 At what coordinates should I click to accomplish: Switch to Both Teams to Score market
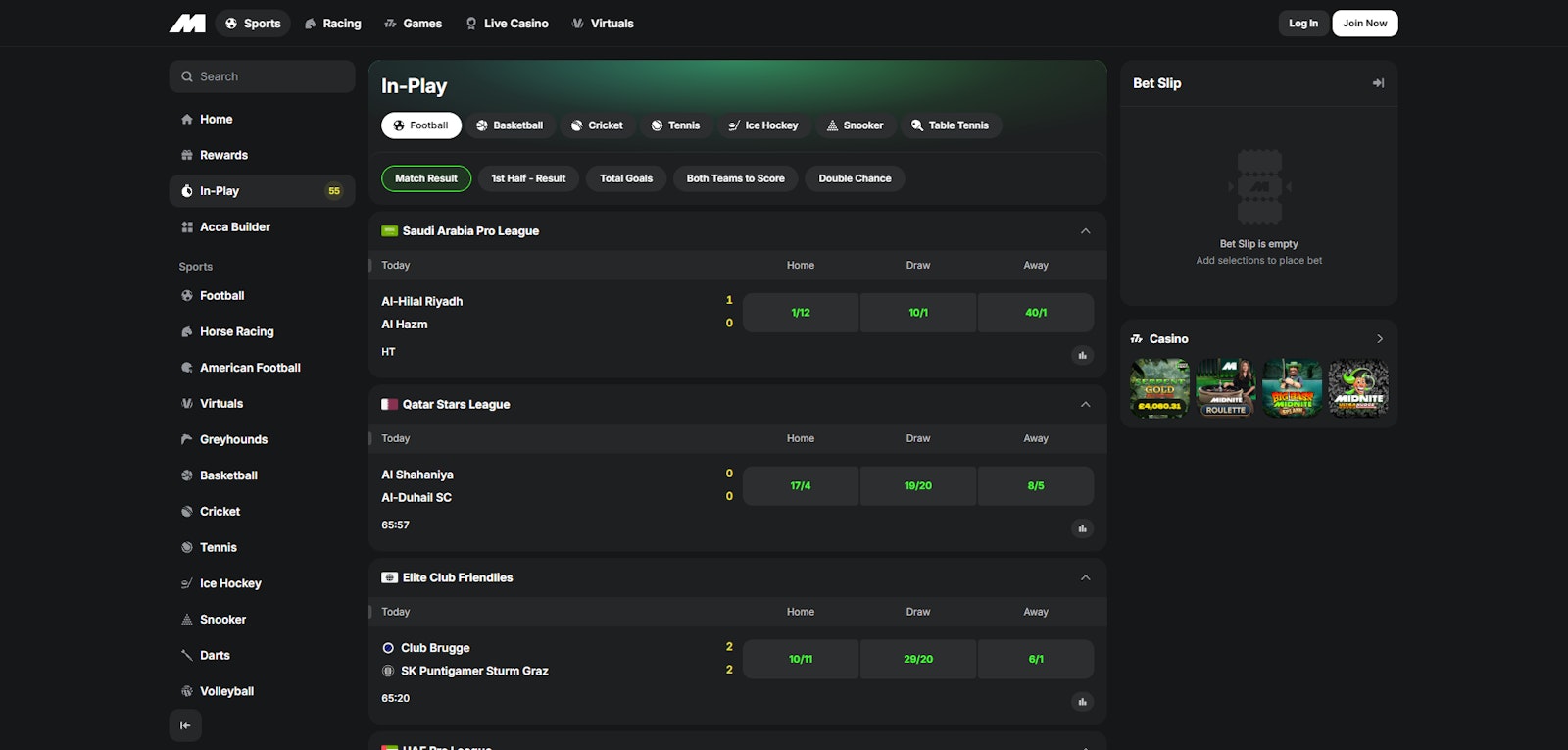point(735,178)
